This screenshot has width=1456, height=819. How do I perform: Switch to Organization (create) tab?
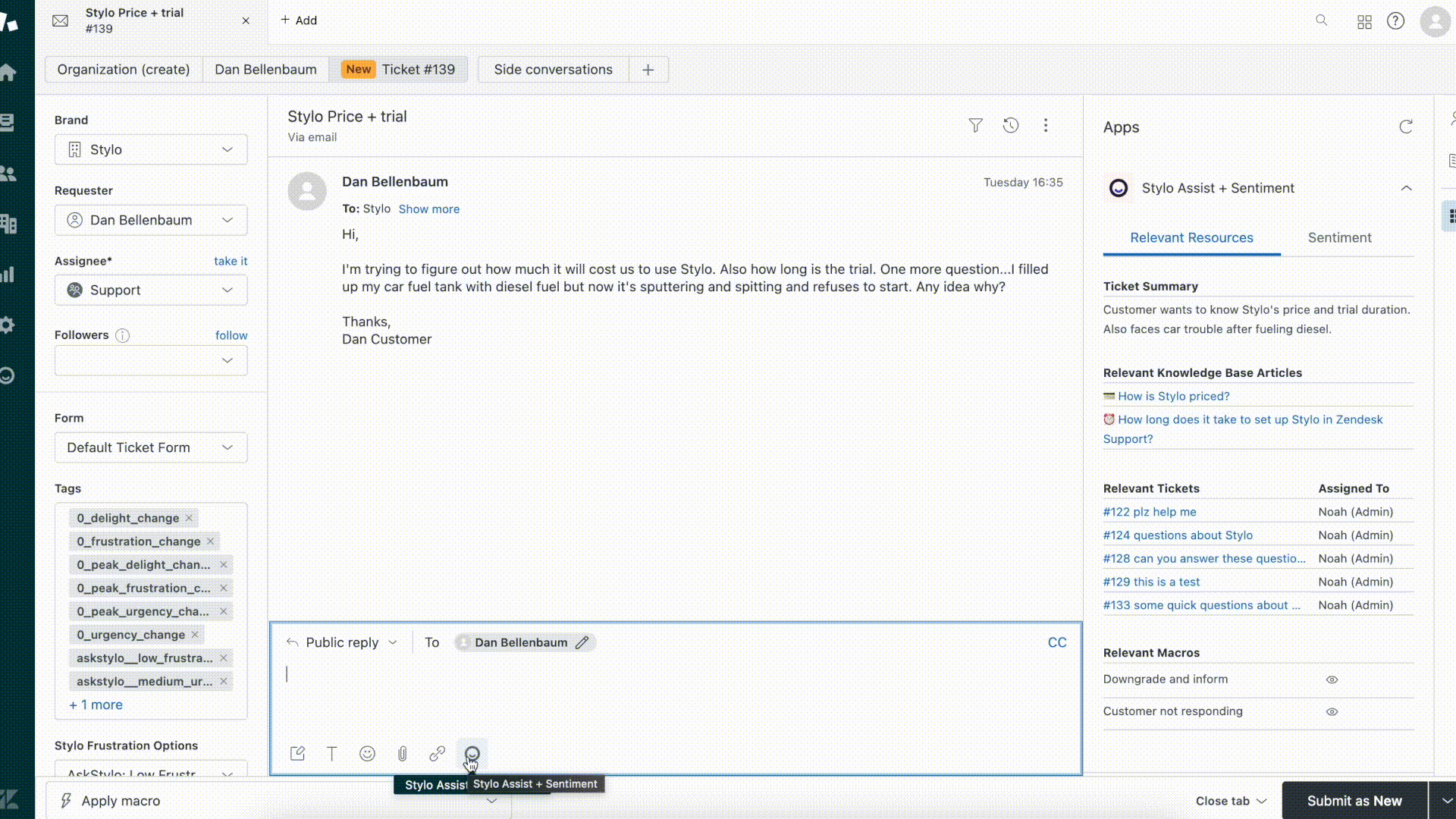[124, 70]
